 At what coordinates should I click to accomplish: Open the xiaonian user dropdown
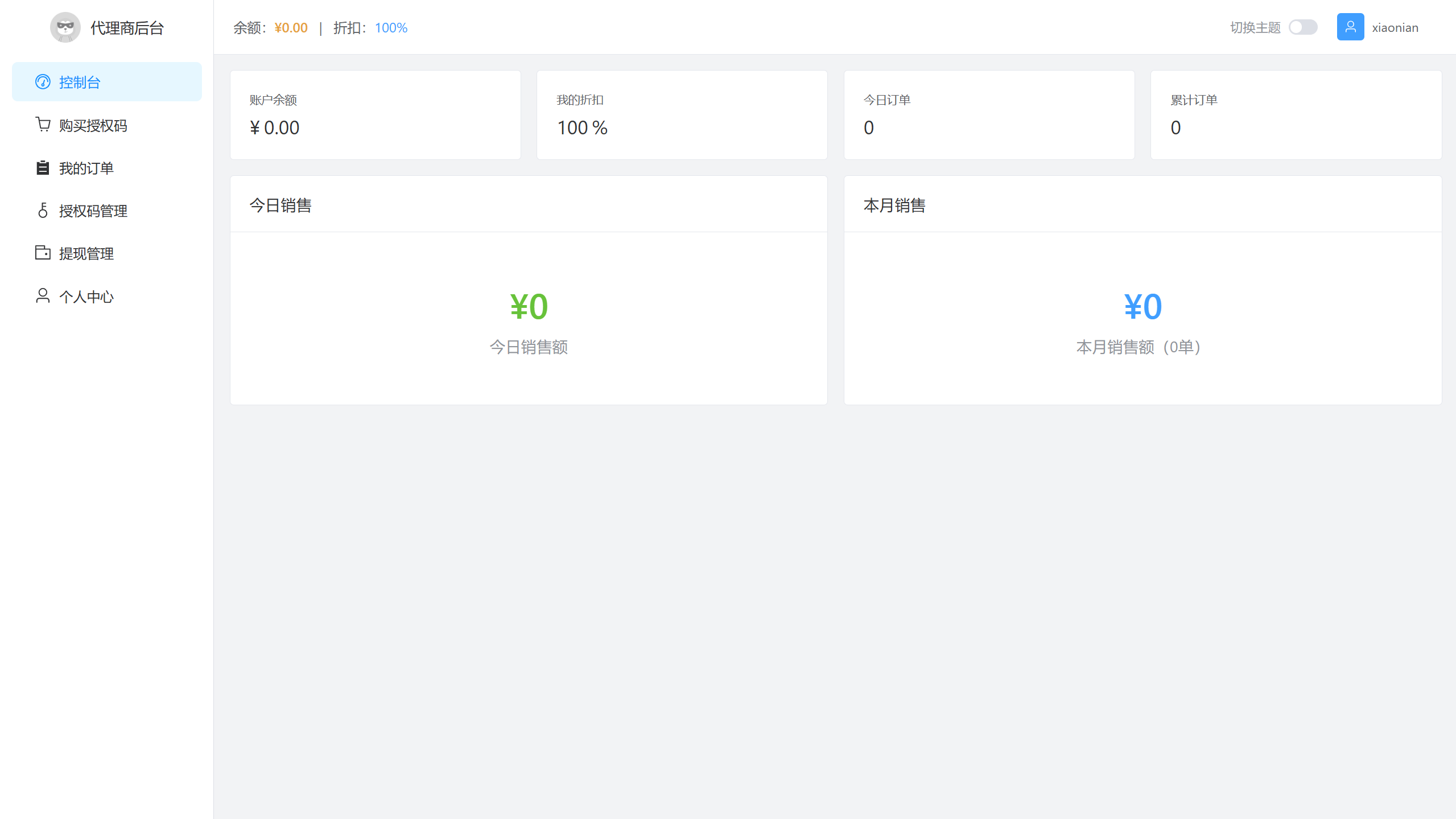pos(1395,28)
